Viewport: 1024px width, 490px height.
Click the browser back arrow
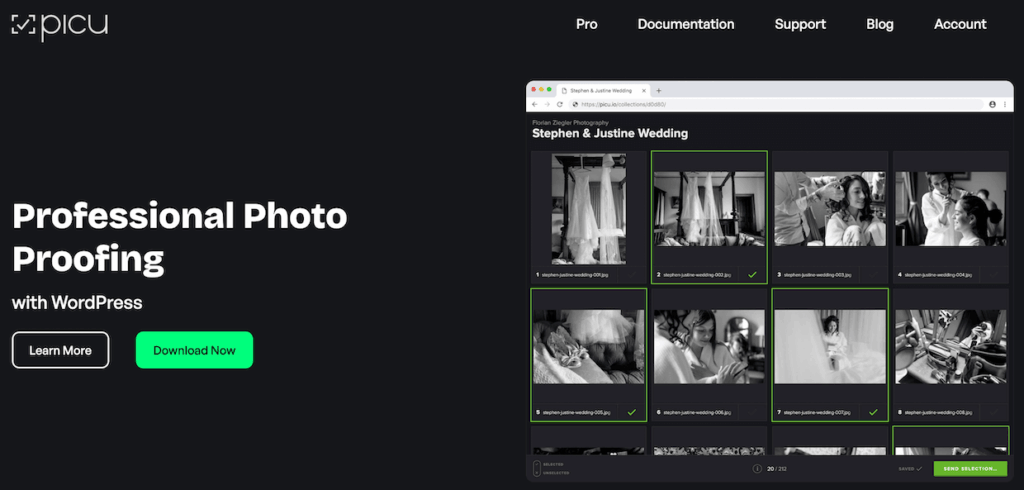(x=535, y=104)
